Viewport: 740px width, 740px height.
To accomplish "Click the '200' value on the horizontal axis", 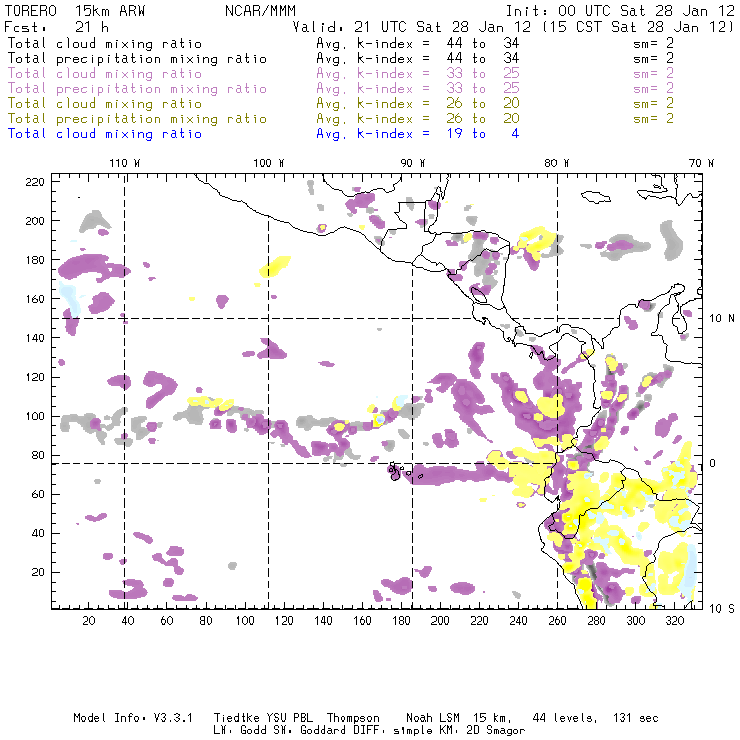I will coord(440,621).
